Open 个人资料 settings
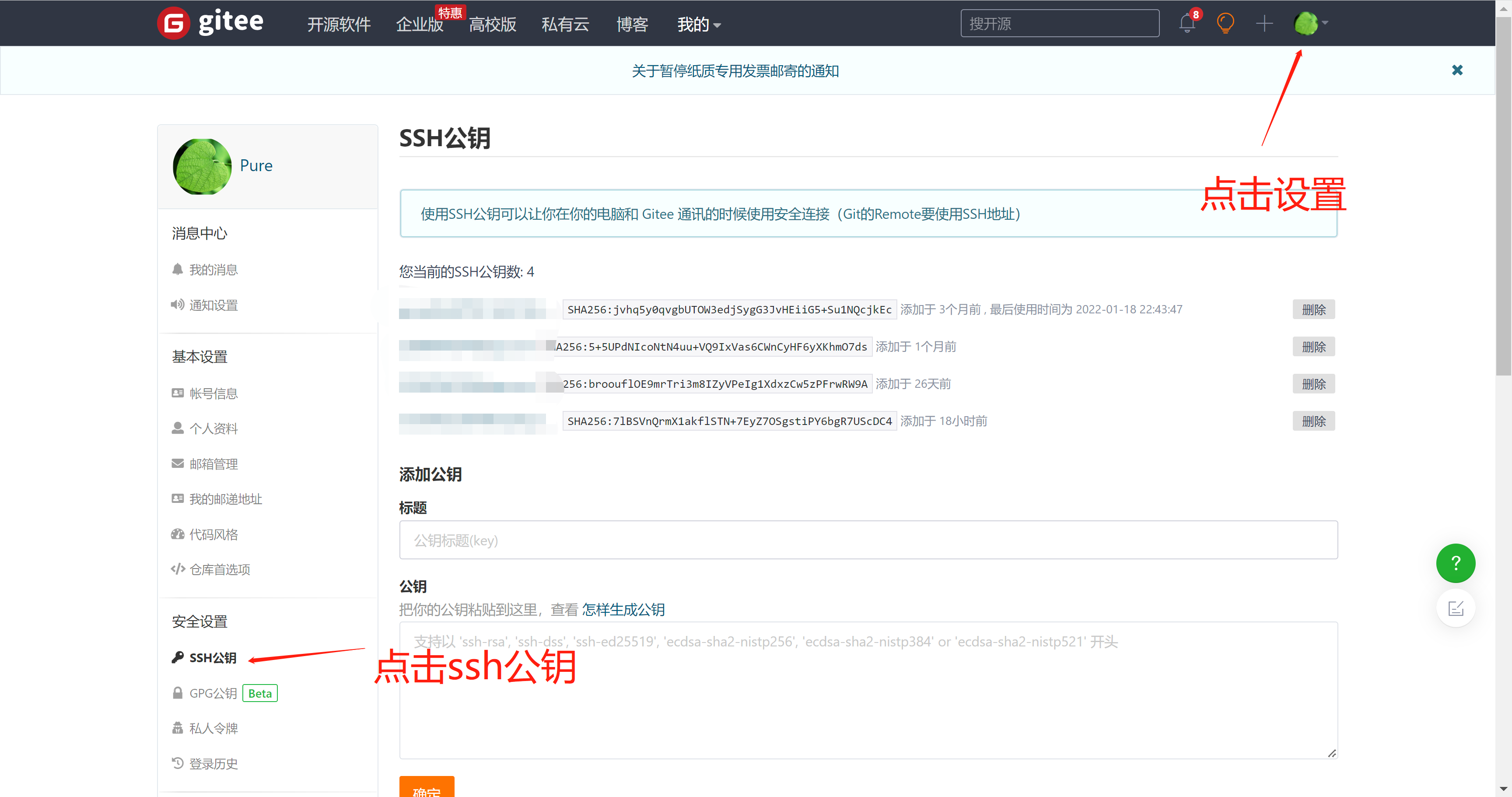Image resolution: width=1512 pixels, height=797 pixels. click(x=213, y=429)
